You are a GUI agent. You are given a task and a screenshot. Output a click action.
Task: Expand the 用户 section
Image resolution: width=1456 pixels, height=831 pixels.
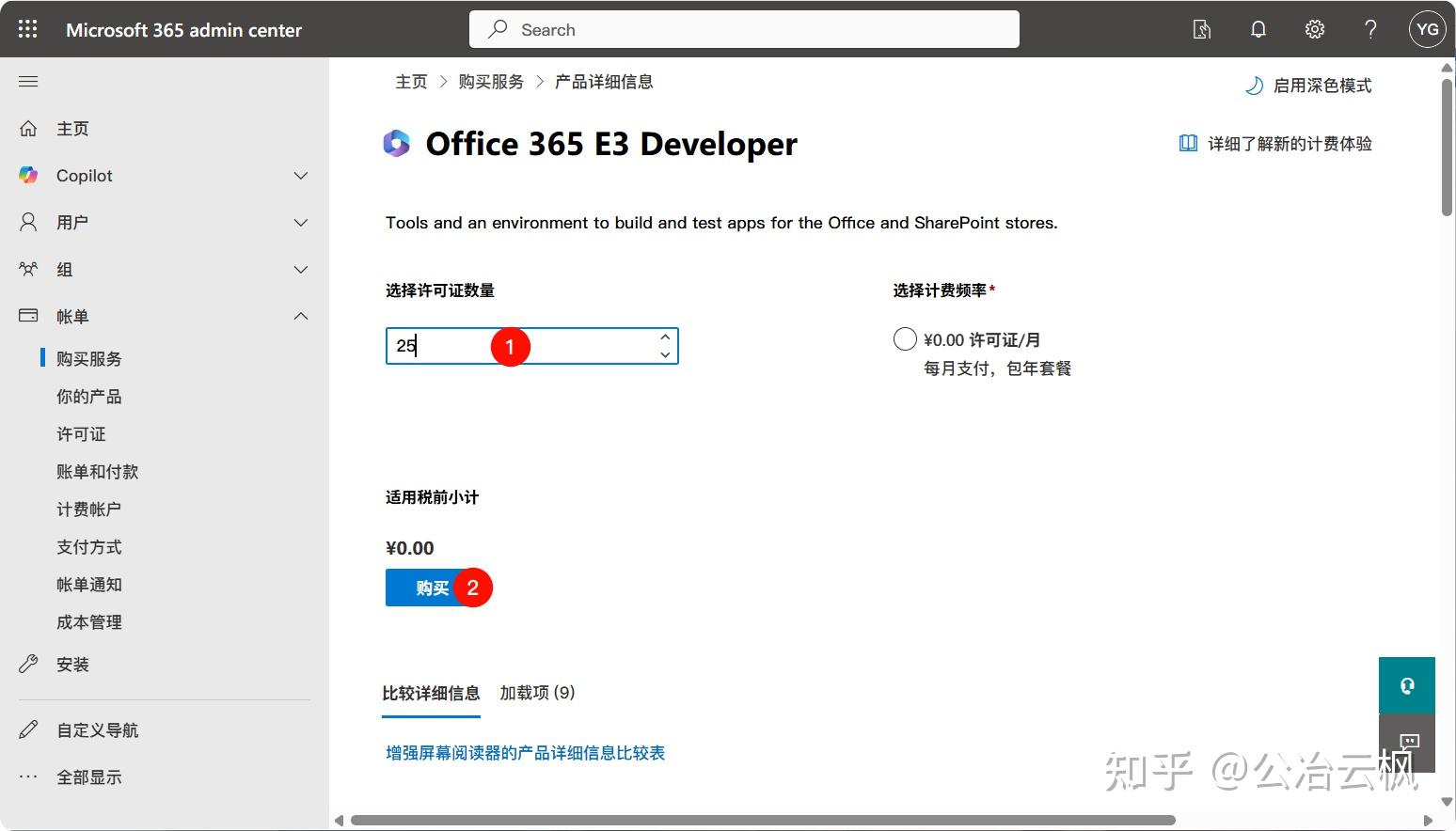(x=300, y=222)
